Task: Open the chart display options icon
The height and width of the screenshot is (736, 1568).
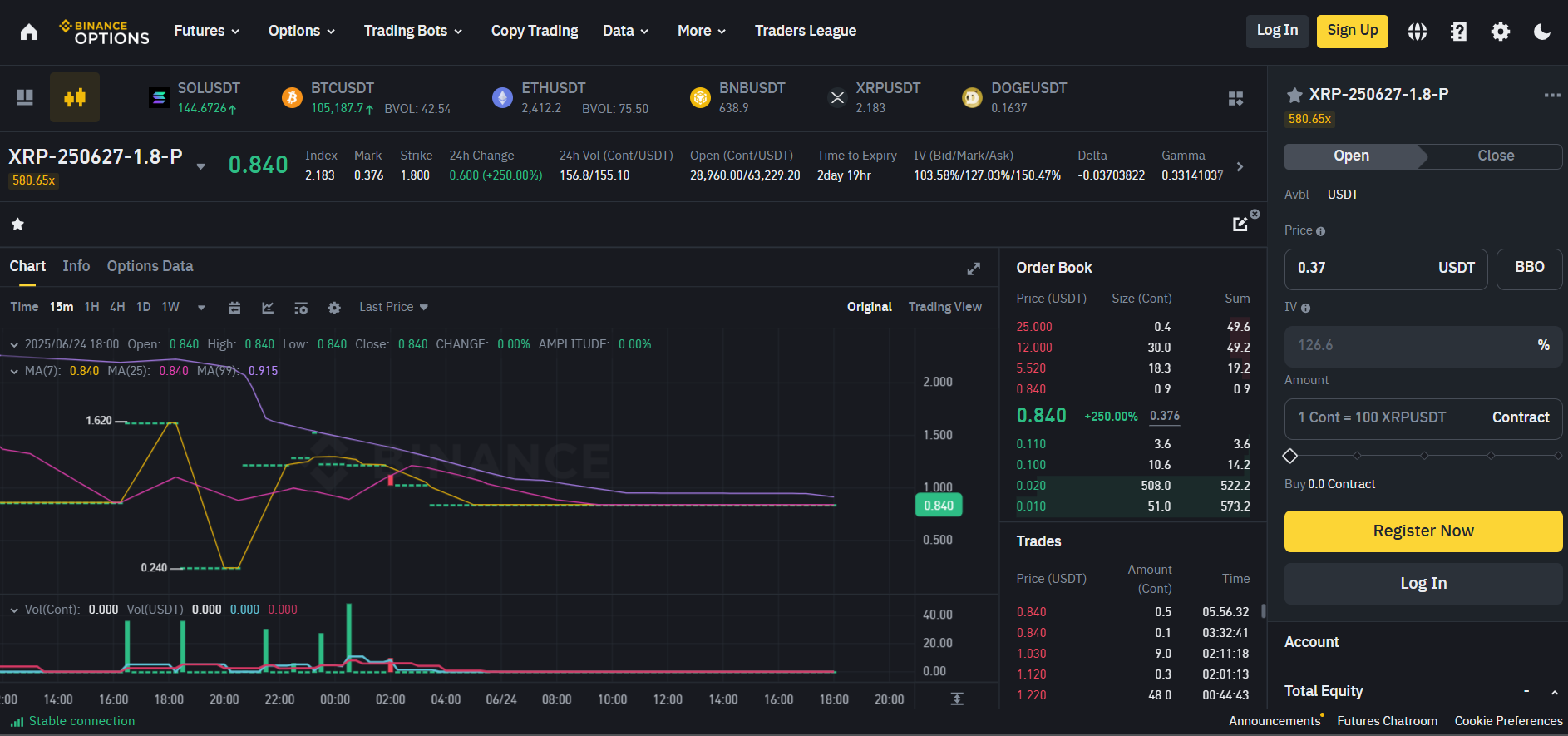Action: [x=301, y=308]
